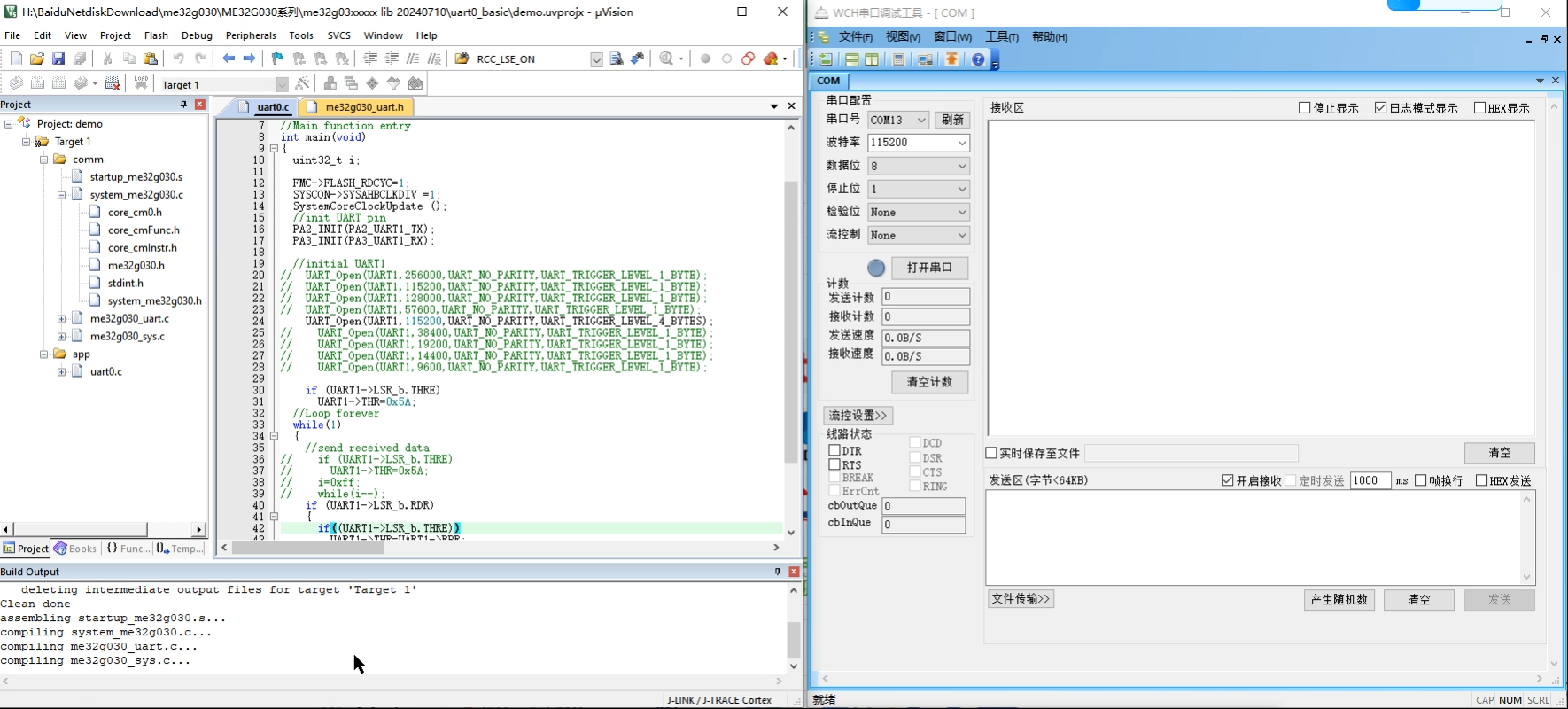Open Pack Installer icon in µVision
Image resolution: width=1568 pixels, height=709 pixels.
[x=415, y=83]
